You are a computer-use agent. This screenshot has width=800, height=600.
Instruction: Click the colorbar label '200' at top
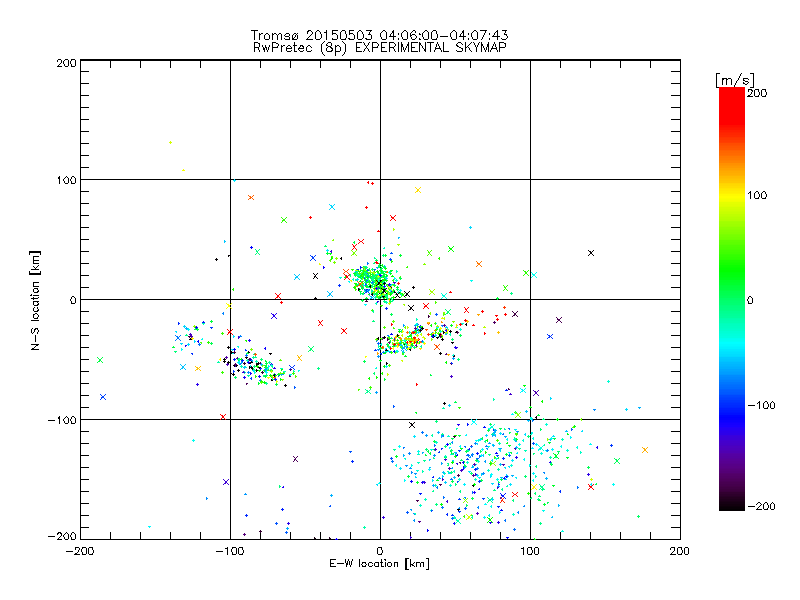[x=757, y=93]
